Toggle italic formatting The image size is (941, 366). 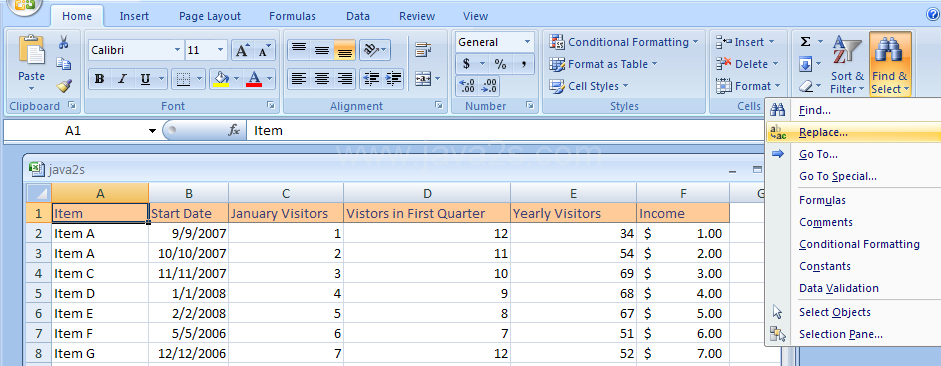[x=122, y=79]
